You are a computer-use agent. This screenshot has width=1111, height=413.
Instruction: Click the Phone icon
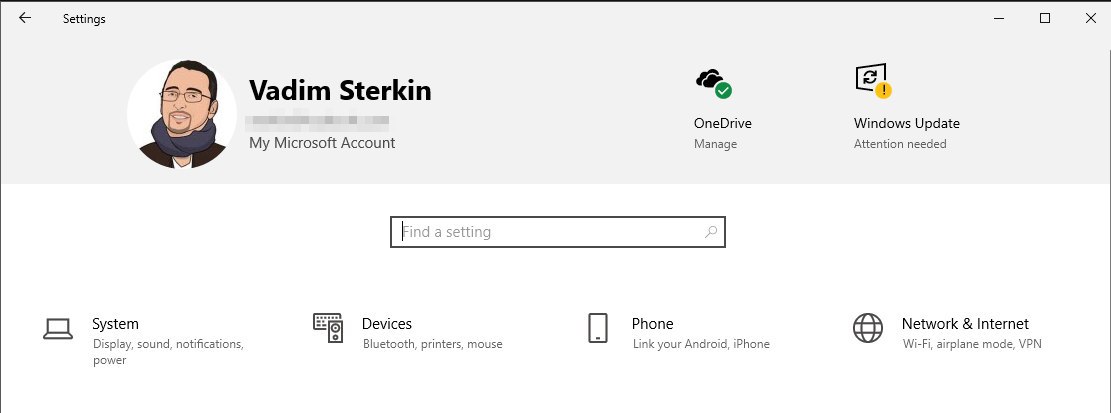(598, 328)
